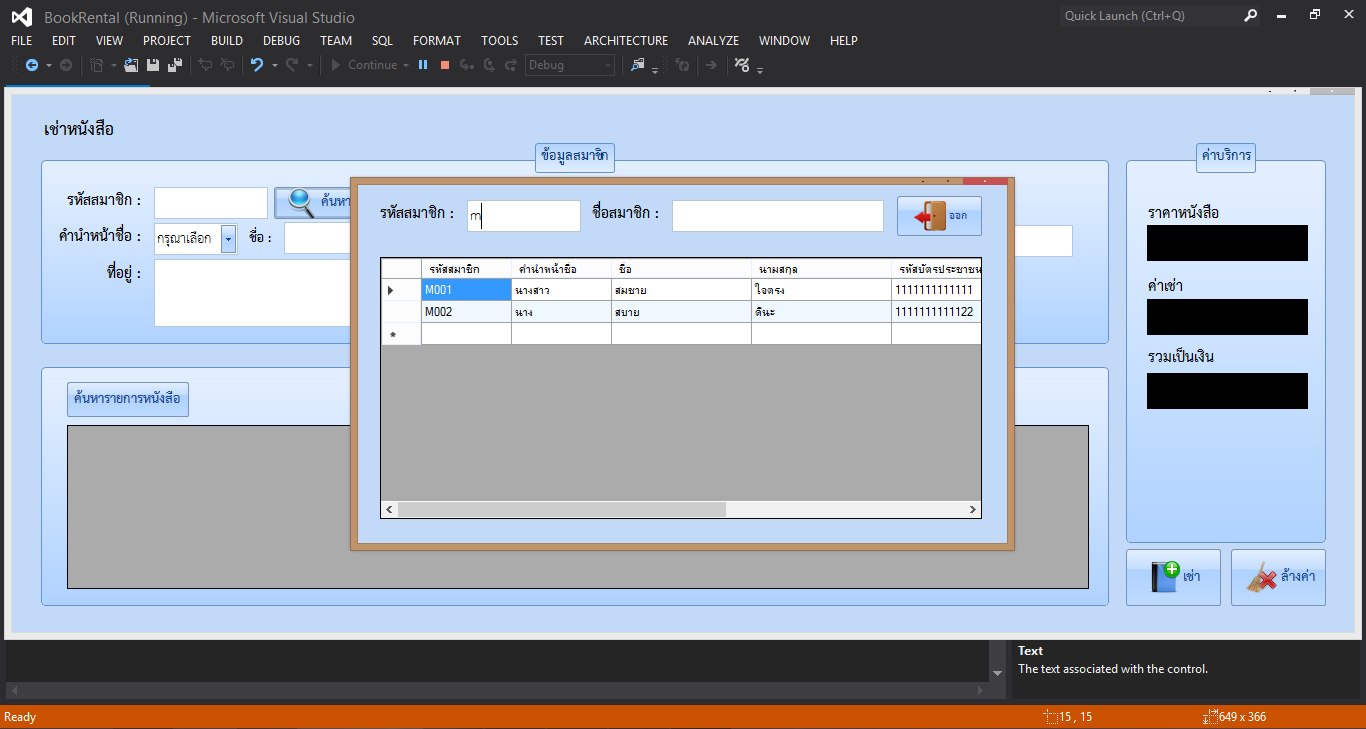Click the Break All pause icon
Viewport: 1366px width, 729px height.
(423, 65)
